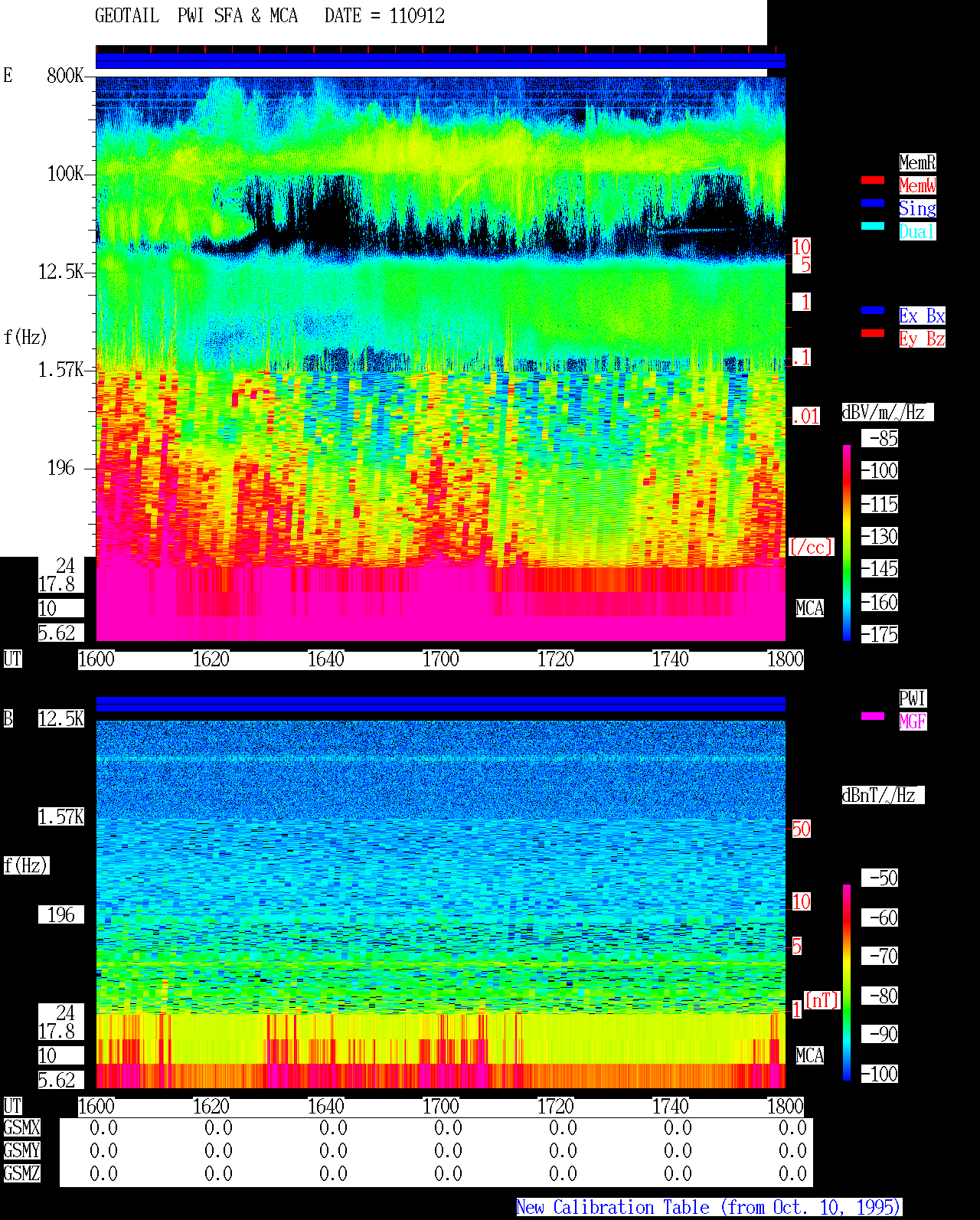Select the 'Sing' legend label
Viewport: 980px width, 1220px height.
(917, 208)
